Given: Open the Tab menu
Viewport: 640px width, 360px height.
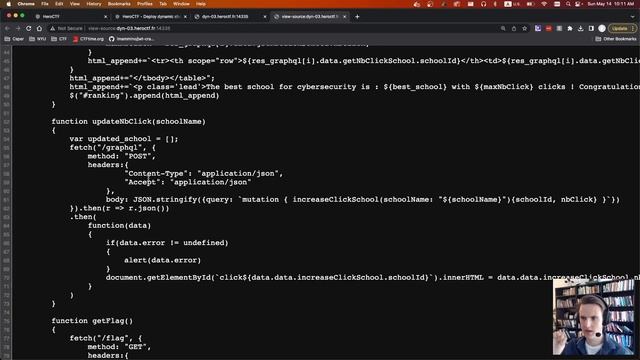Looking at the screenshot, I should coord(163,4).
